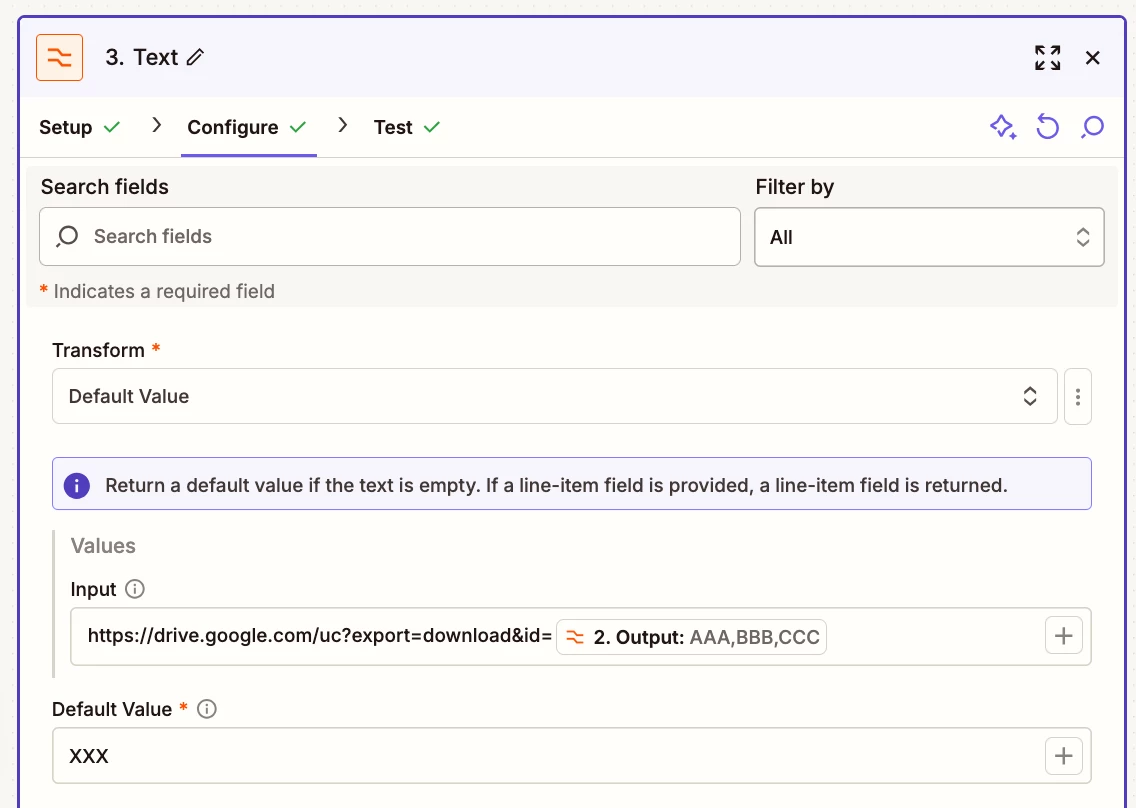The width and height of the screenshot is (1136, 808).
Task: Expand the step panel to full screen
Action: pyautogui.click(x=1047, y=58)
